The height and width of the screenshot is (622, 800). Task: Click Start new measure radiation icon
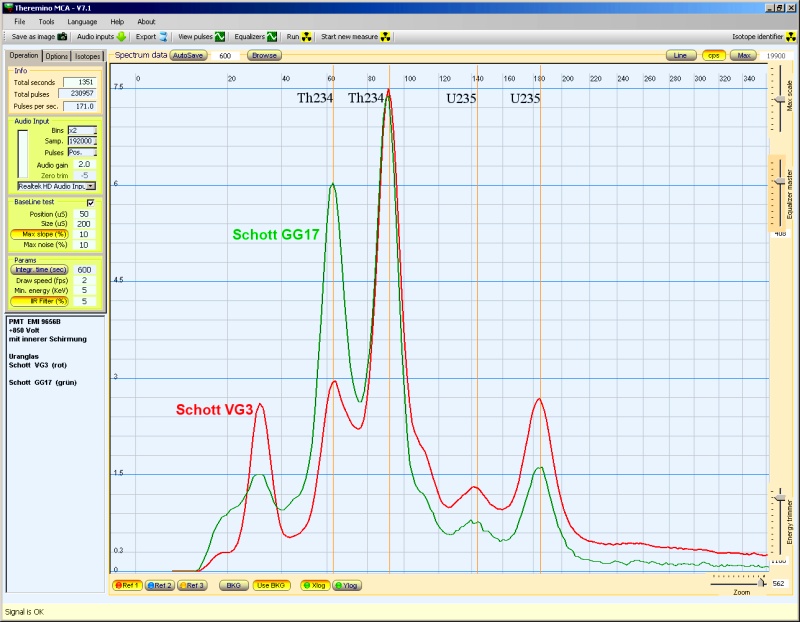pyautogui.click(x=386, y=36)
